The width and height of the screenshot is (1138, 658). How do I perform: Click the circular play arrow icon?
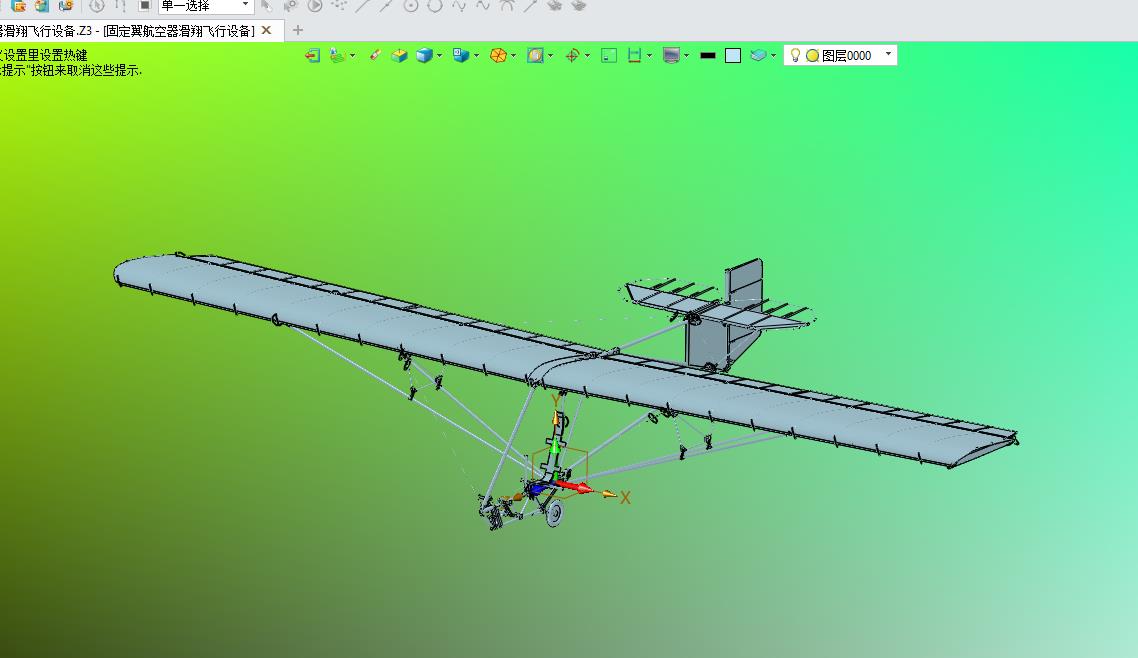(x=314, y=6)
